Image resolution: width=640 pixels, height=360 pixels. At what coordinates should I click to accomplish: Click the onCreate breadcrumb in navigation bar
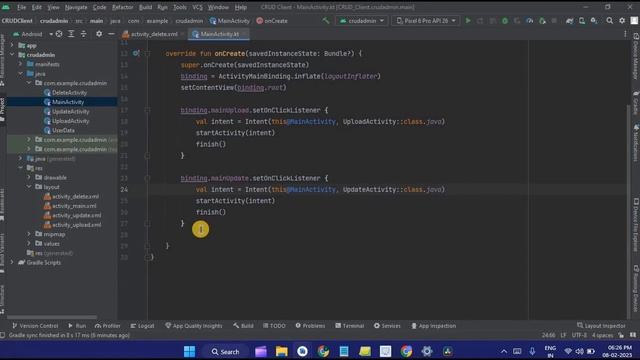[272, 21]
